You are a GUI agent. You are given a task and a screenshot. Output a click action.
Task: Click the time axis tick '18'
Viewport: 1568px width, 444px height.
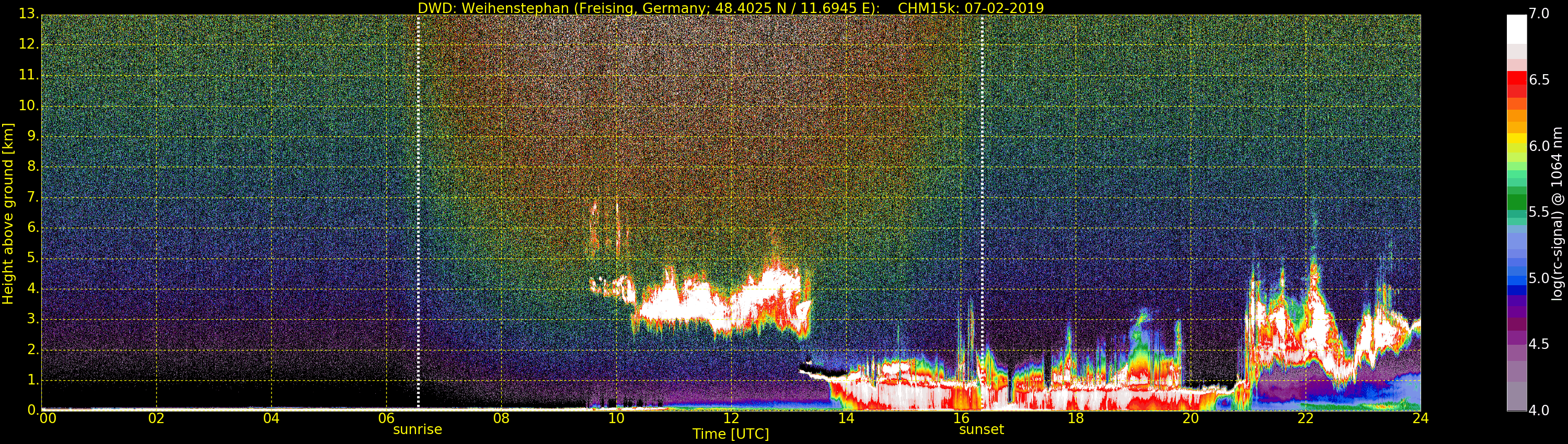tap(1076, 418)
